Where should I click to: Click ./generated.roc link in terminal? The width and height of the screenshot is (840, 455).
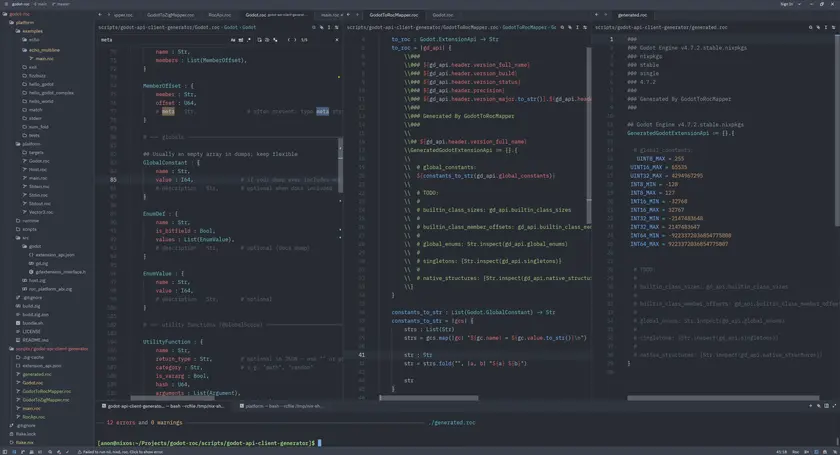pyautogui.click(x=452, y=423)
